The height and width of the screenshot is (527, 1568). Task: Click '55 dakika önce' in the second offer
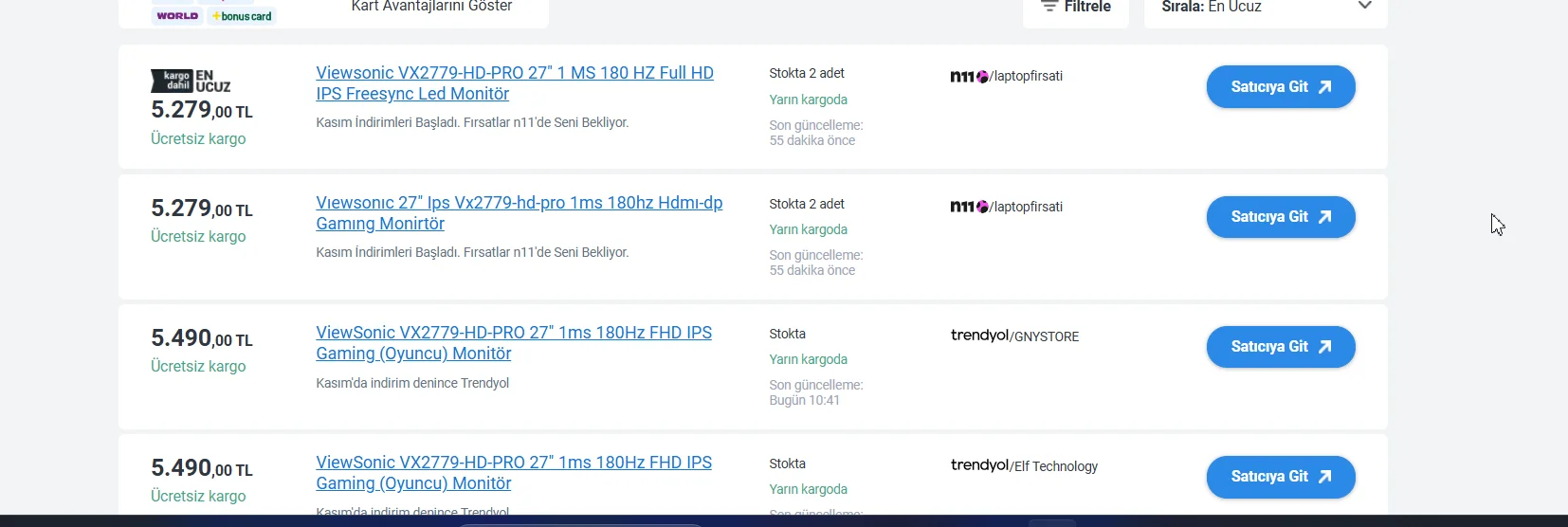pyautogui.click(x=812, y=270)
